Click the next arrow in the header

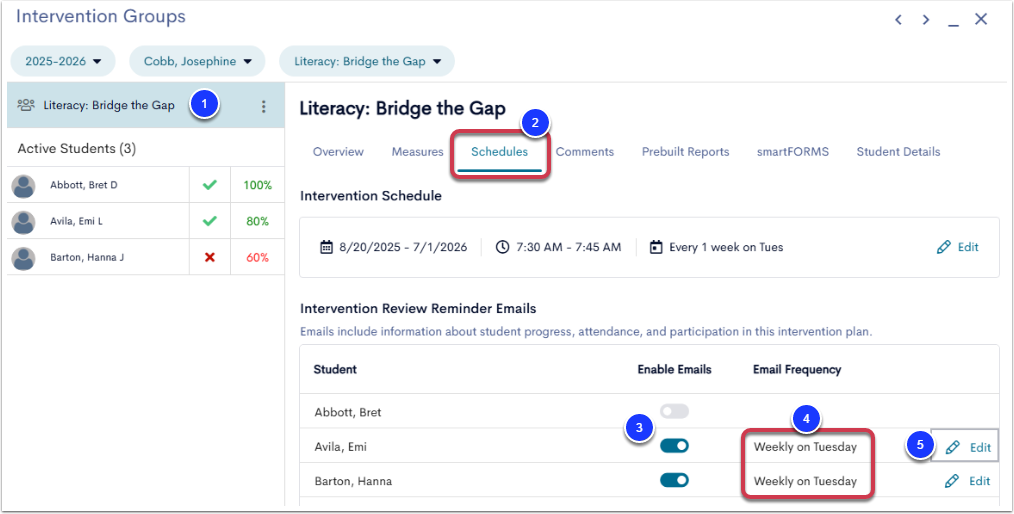[926, 20]
